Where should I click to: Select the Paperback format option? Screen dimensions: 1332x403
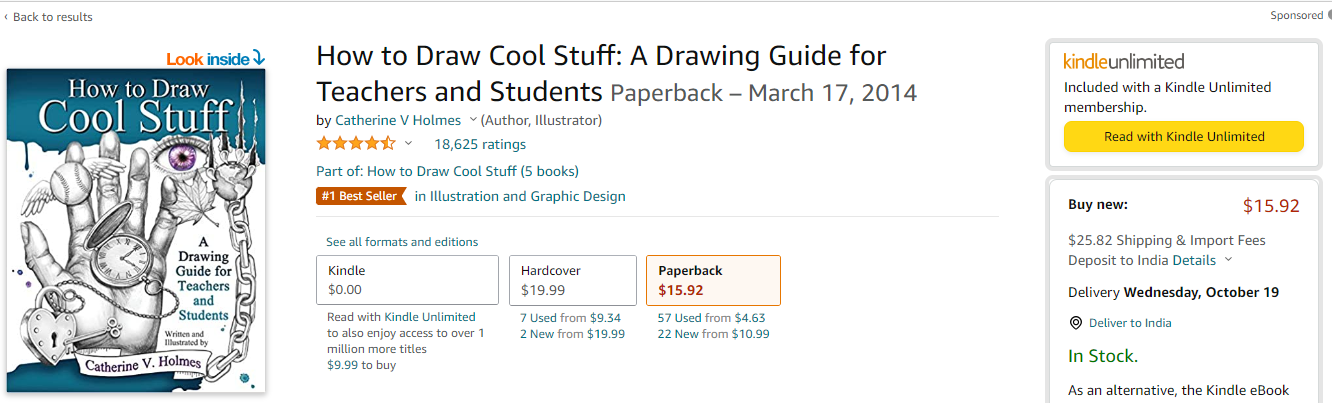click(x=712, y=280)
